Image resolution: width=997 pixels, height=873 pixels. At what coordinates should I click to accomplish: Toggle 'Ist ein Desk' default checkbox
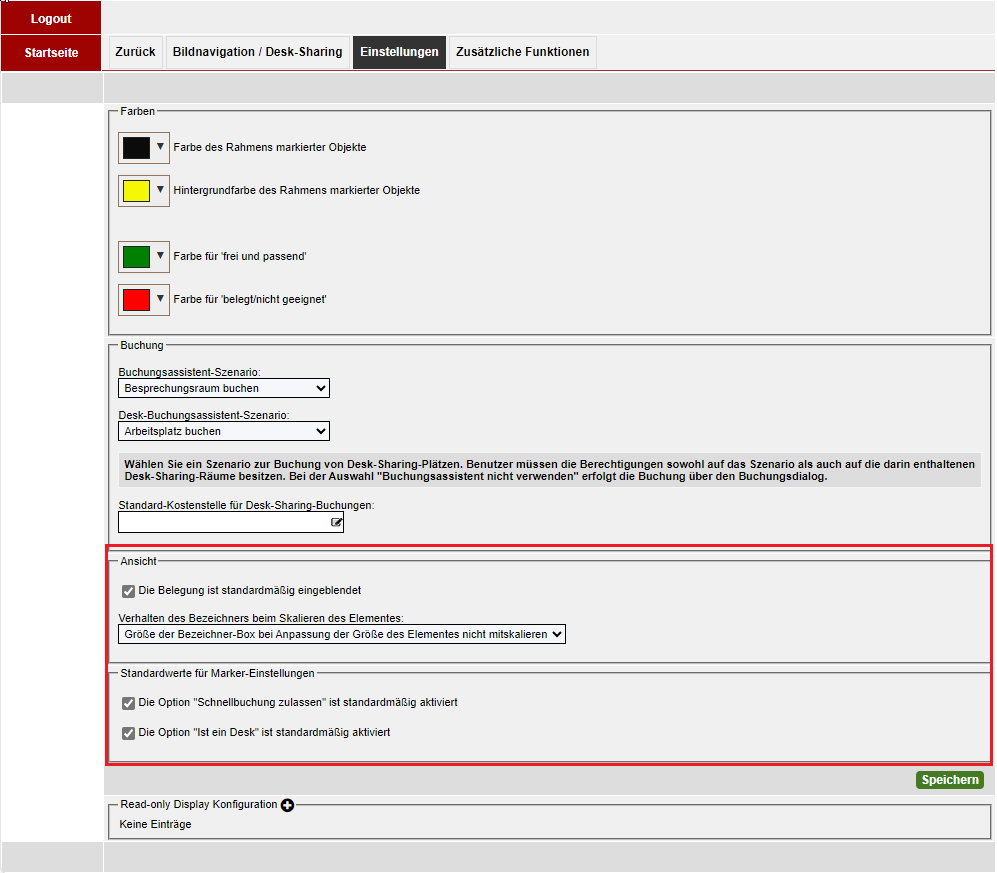tap(128, 733)
